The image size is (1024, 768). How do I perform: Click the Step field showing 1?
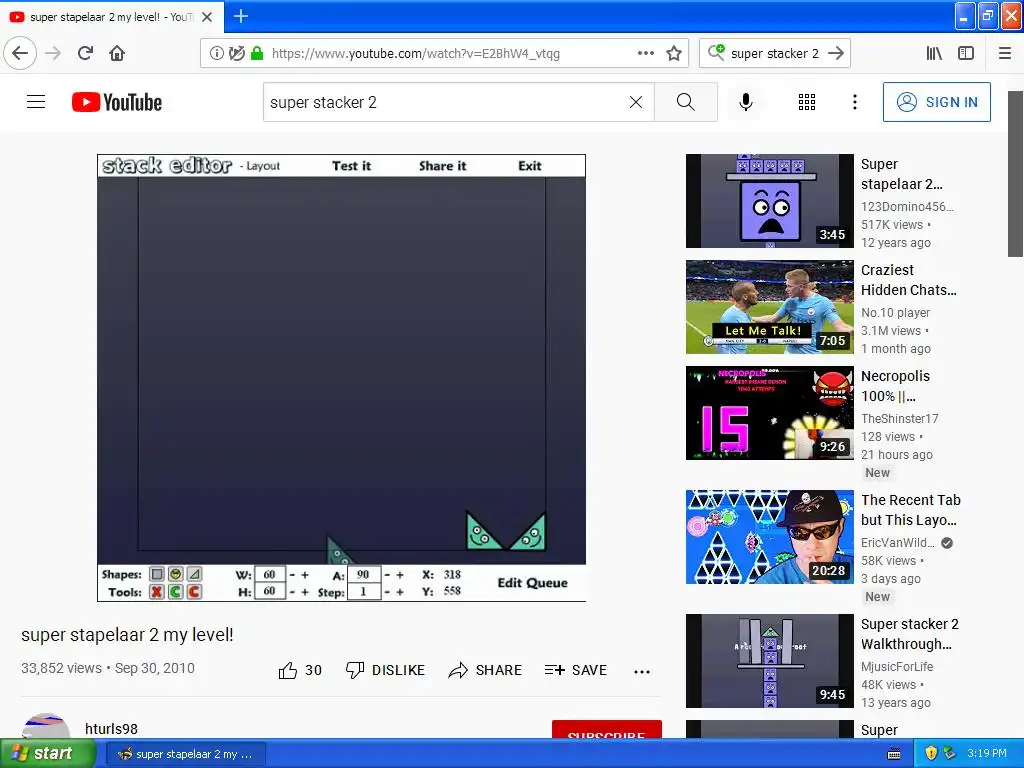[364, 592]
